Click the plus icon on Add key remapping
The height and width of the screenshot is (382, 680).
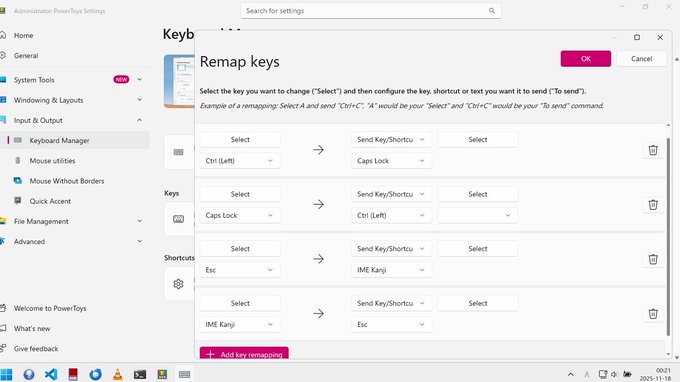click(x=210, y=355)
